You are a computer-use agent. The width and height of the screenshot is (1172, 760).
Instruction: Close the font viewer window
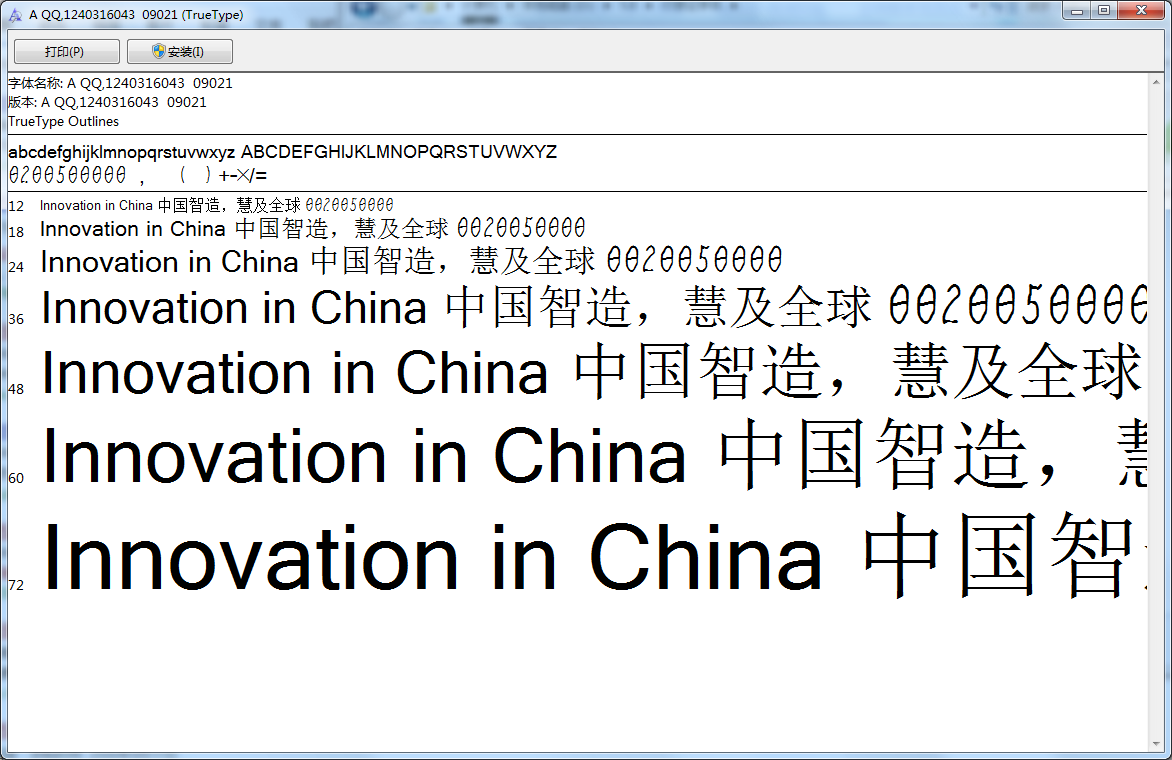pos(1141,10)
